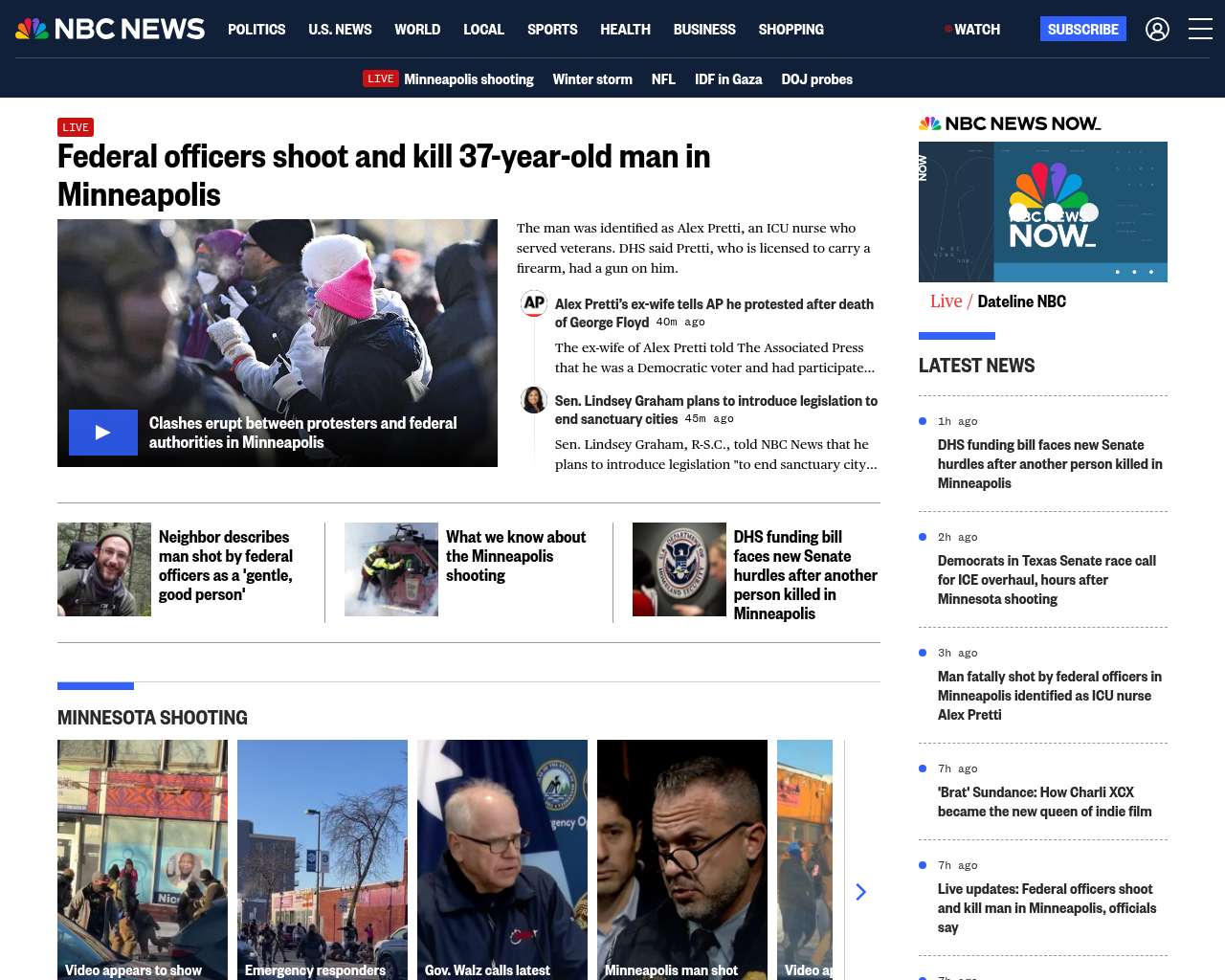Open the user account profile icon
1225x980 pixels.
click(x=1157, y=30)
